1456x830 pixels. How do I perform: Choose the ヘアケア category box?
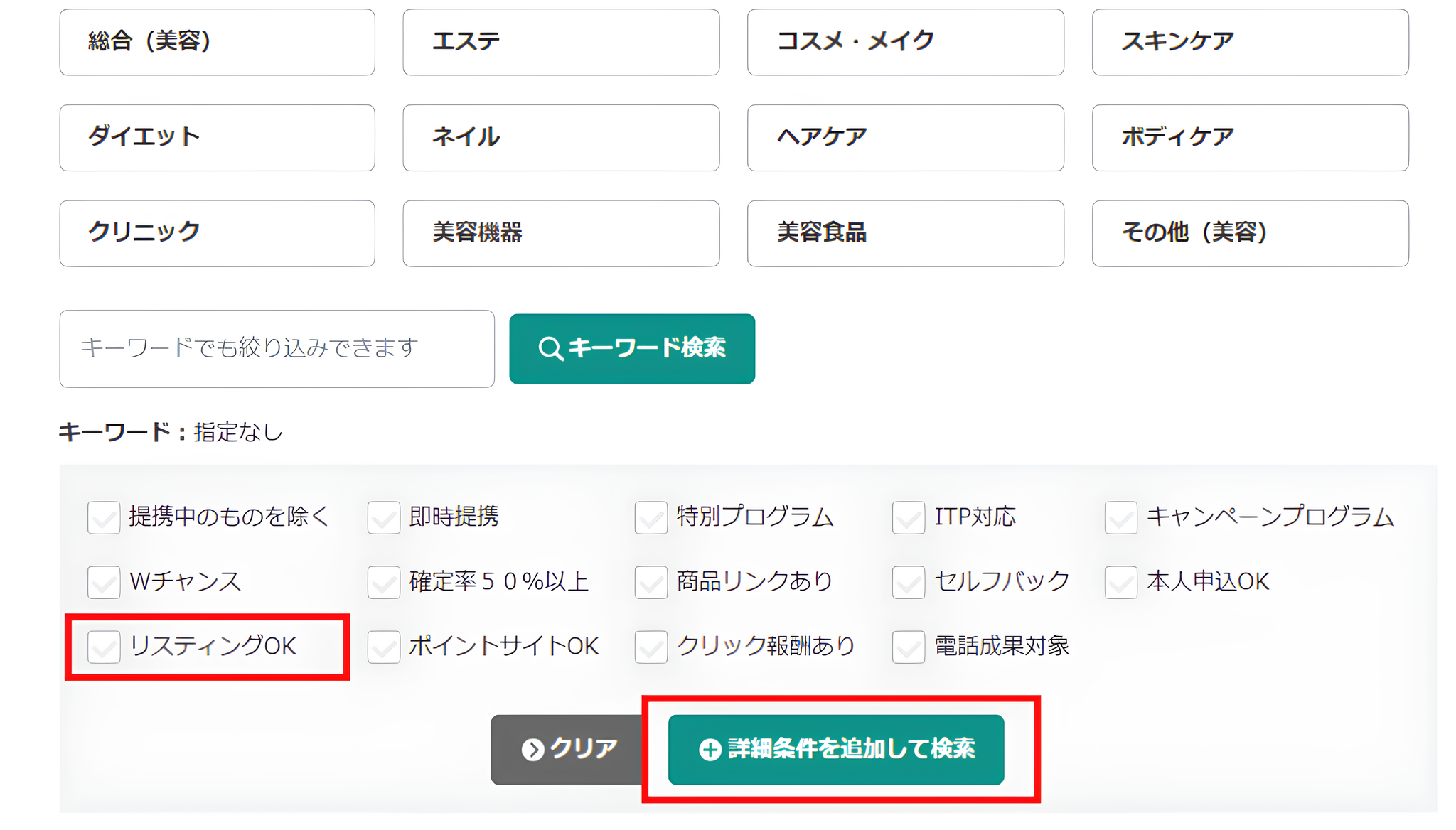click(x=905, y=137)
